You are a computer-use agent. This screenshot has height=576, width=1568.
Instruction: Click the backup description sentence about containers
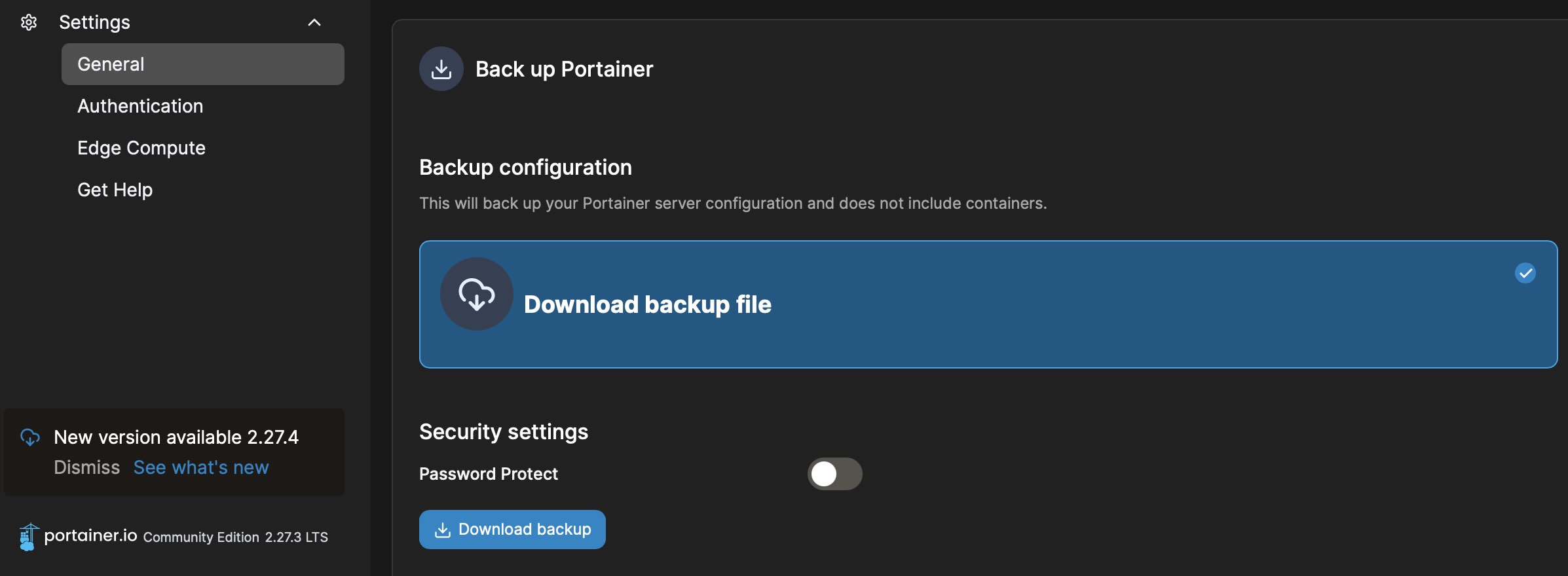(733, 204)
